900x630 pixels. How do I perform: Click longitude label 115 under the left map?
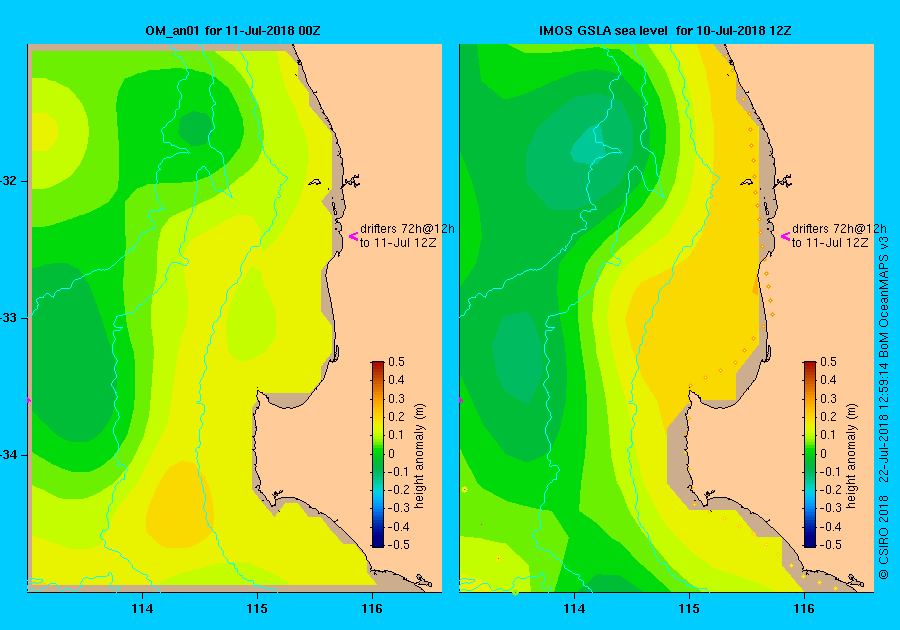[257, 609]
